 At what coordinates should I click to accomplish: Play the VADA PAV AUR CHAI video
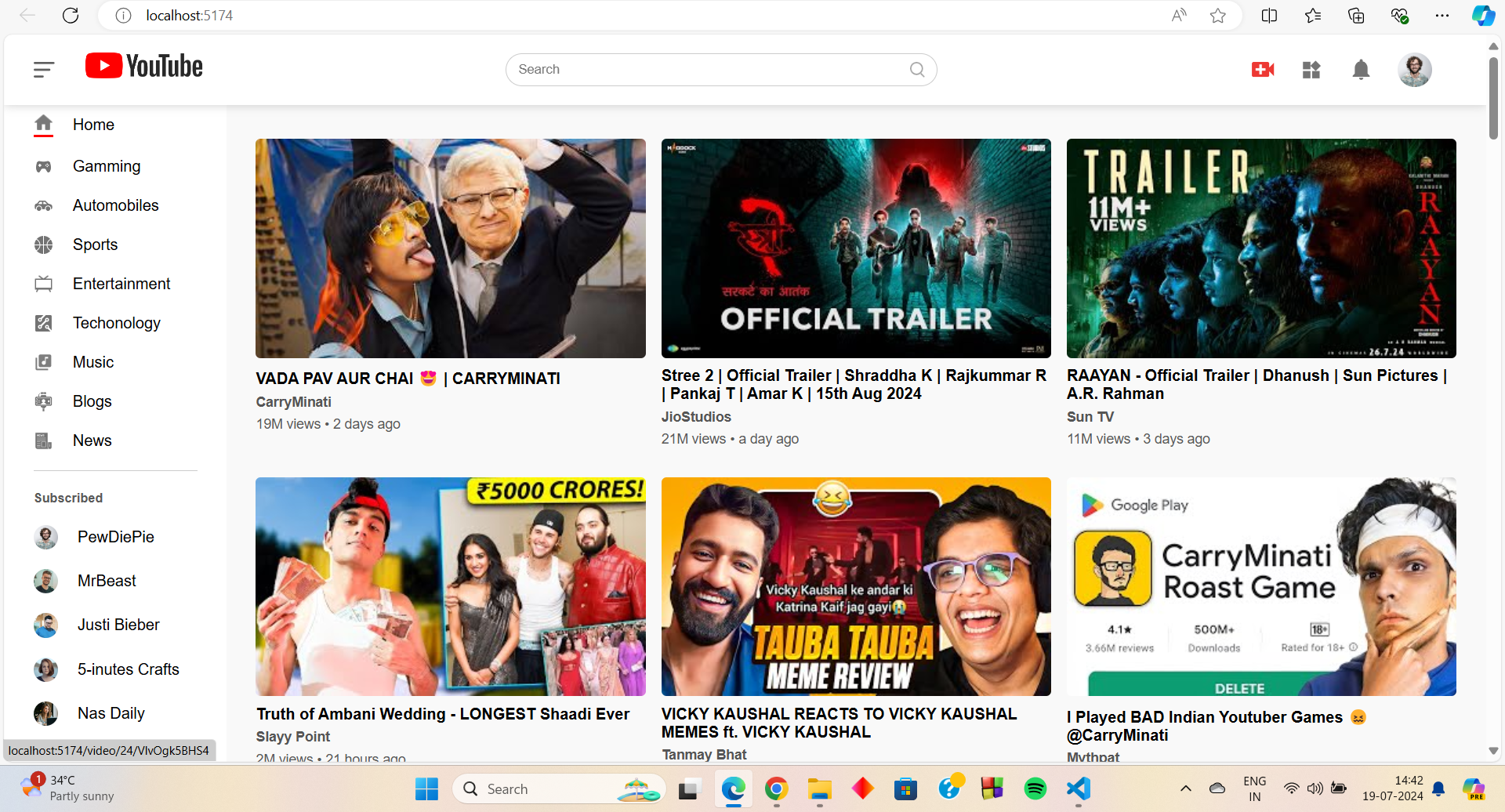tap(450, 248)
